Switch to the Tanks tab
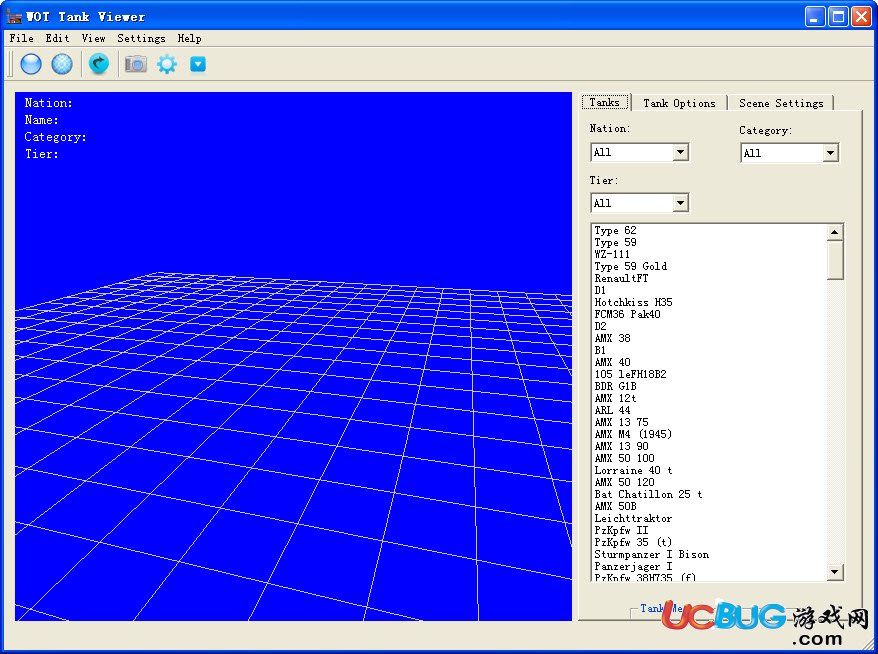 pos(605,102)
